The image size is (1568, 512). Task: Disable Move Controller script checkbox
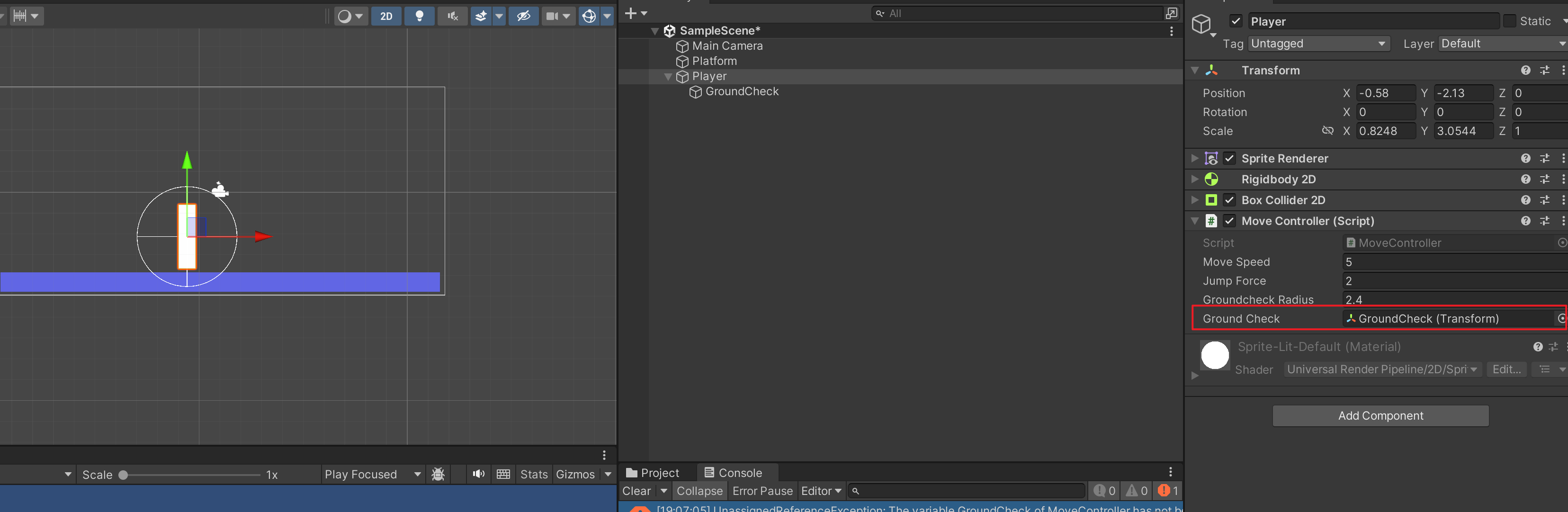[x=1229, y=220]
